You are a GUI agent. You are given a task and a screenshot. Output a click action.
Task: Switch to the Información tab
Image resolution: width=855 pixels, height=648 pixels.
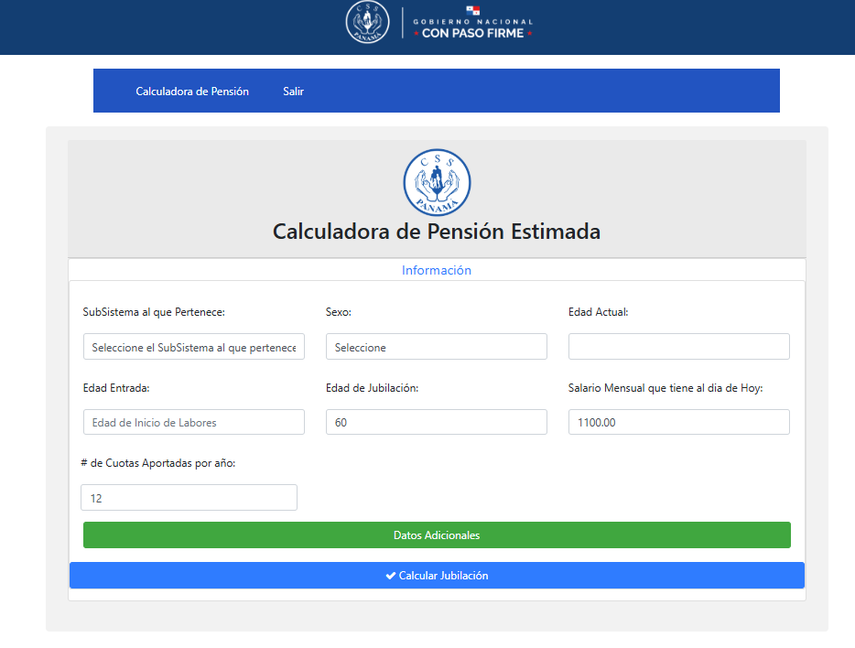(x=436, y=268)
